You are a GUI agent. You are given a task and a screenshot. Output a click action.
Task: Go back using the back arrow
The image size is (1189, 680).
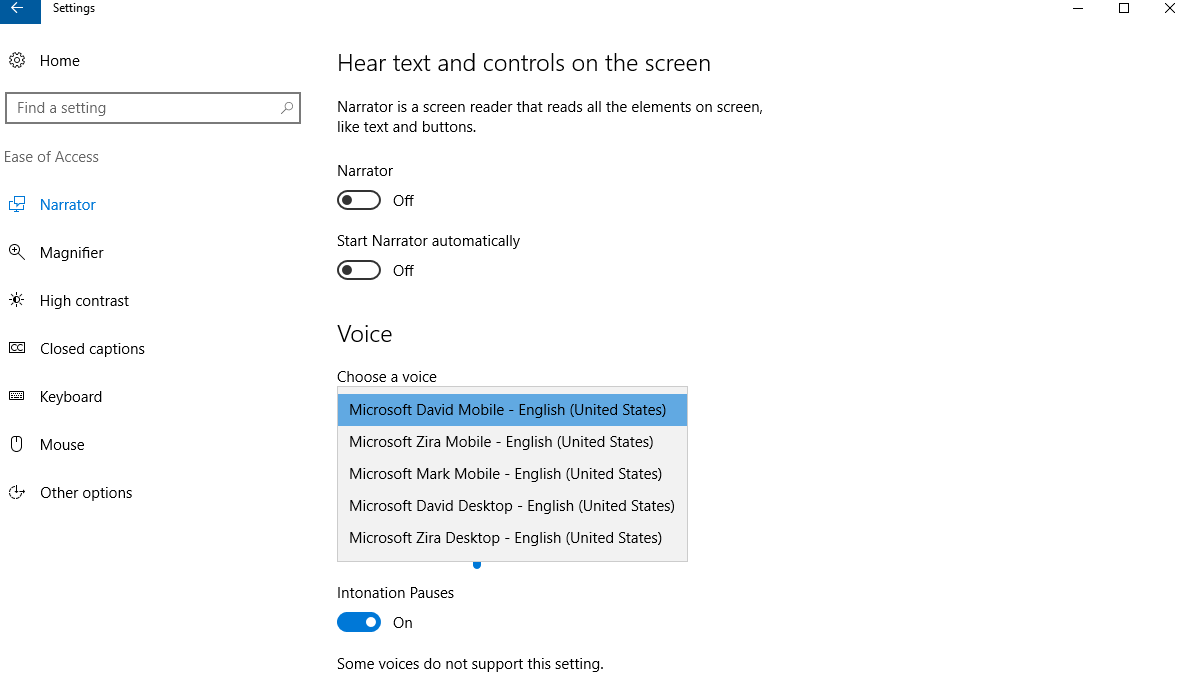pos(17,9)
